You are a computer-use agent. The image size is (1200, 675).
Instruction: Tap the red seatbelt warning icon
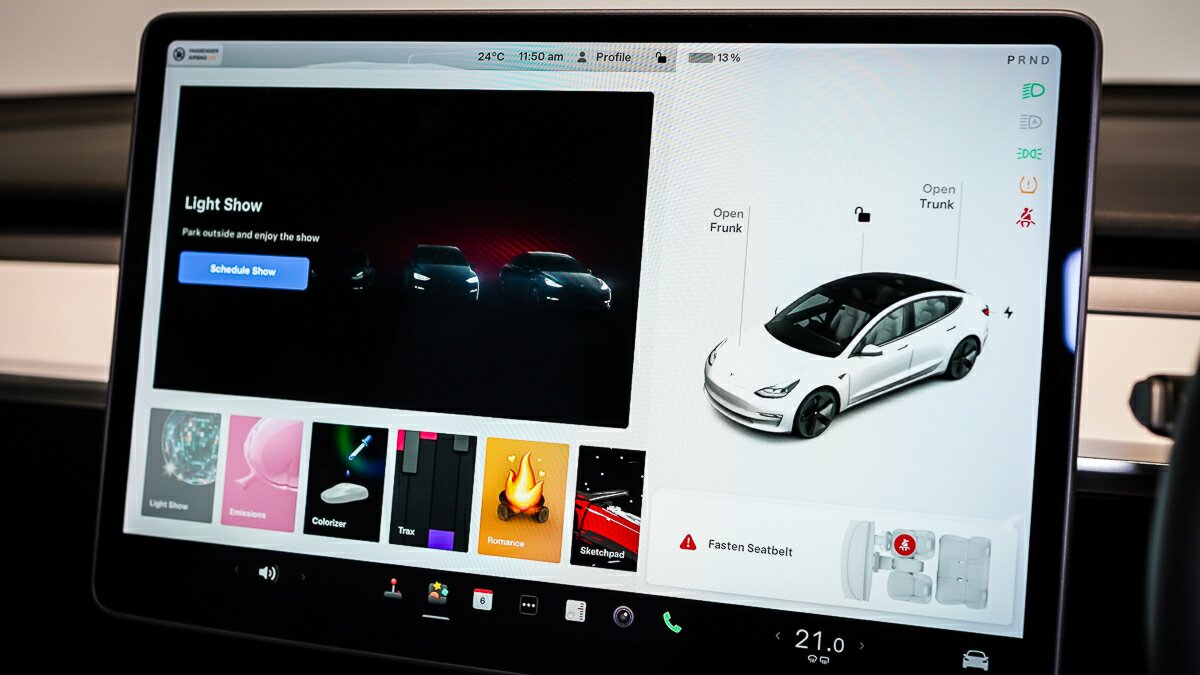1026,217
